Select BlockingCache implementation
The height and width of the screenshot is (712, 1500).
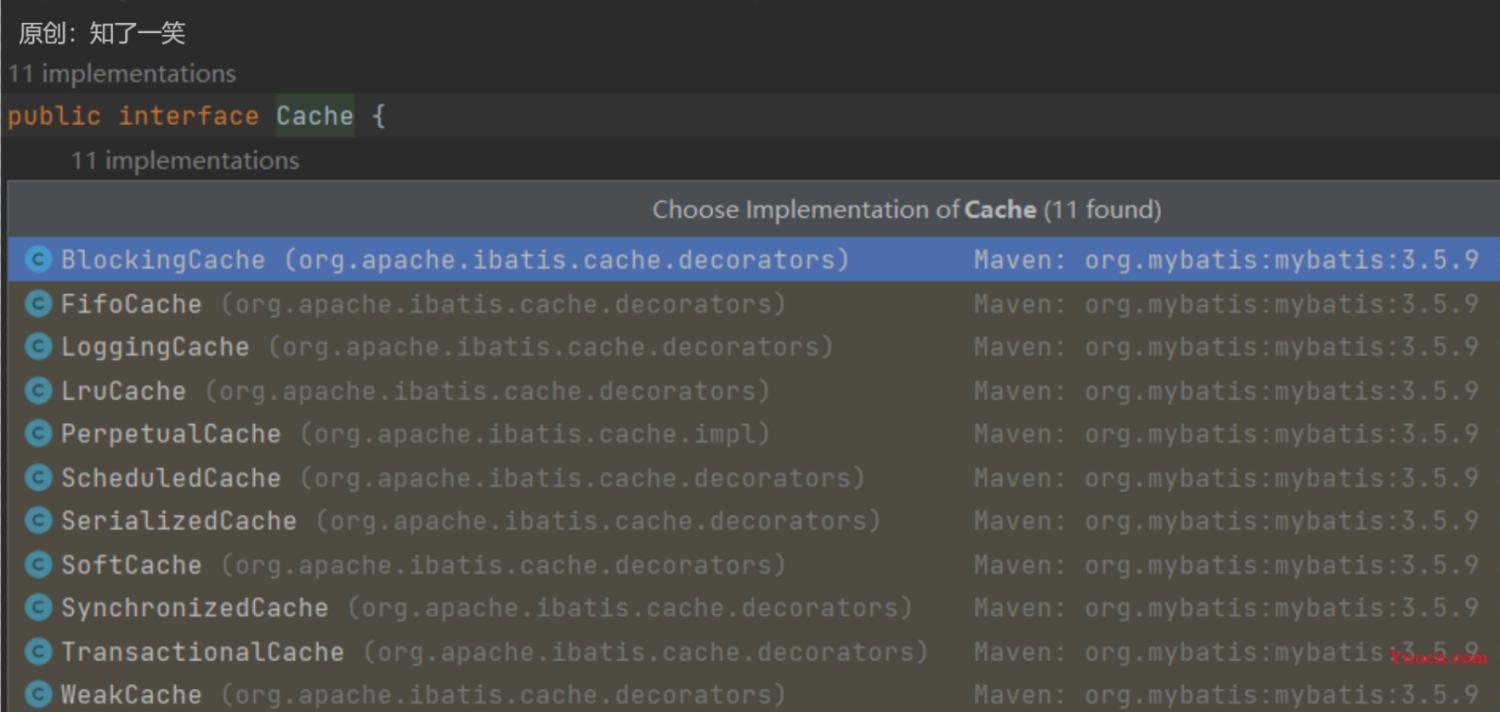pyautogui.click(x=754, y=260)
